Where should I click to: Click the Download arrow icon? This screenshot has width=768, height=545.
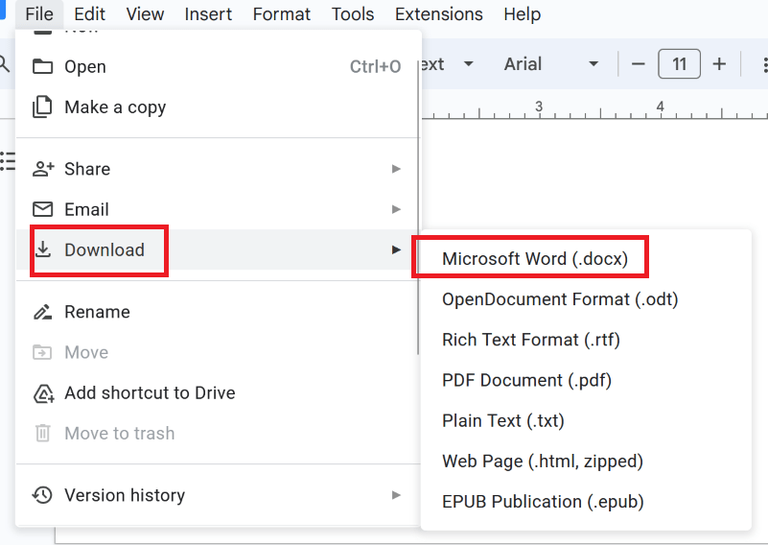click(x=42, y=250)
